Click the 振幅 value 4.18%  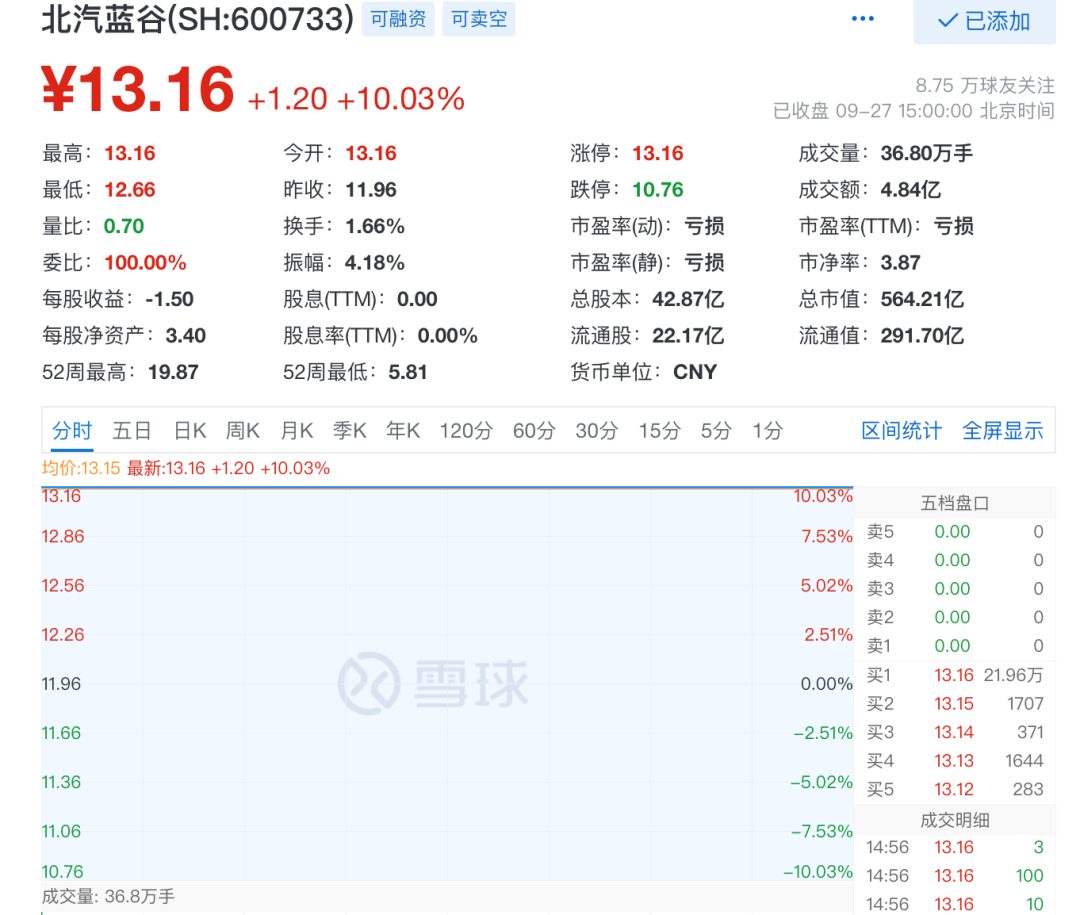[375, 263]
